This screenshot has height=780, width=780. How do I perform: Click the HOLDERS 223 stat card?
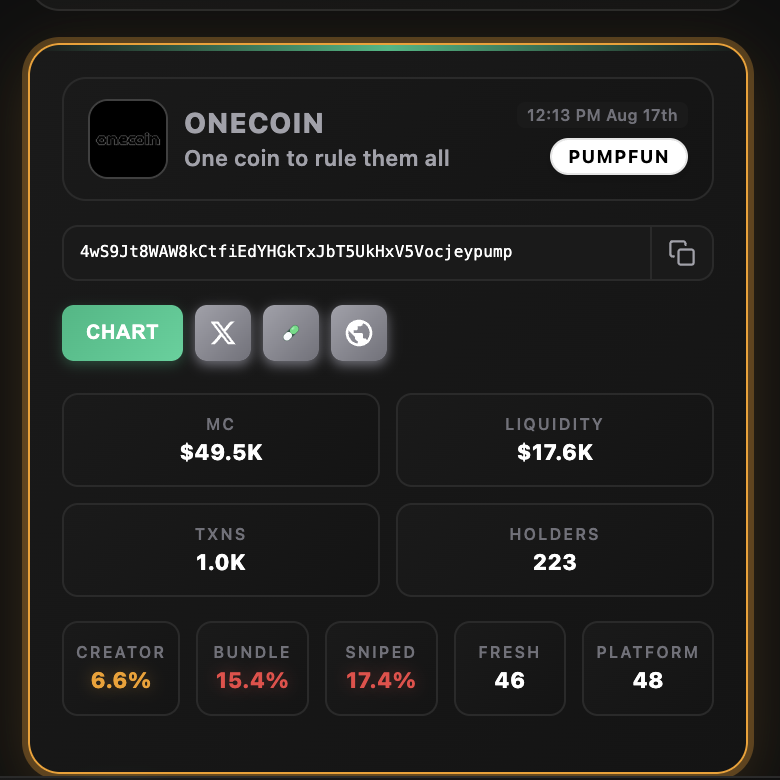(555, 550)
